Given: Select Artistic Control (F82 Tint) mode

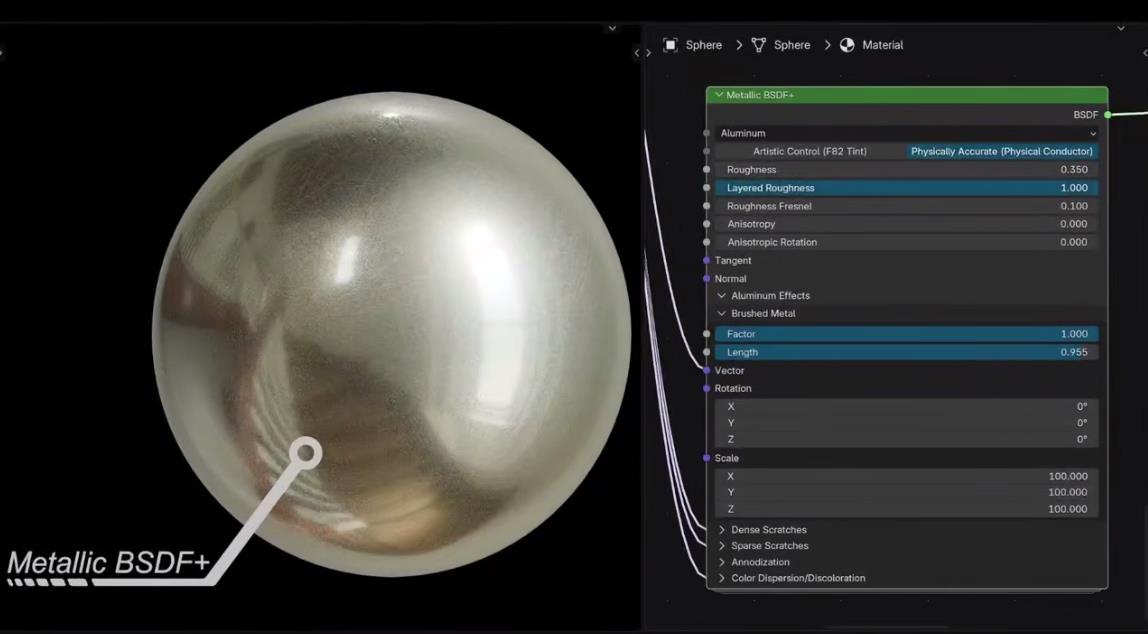Looking at the screenshot, I should 810,152.
